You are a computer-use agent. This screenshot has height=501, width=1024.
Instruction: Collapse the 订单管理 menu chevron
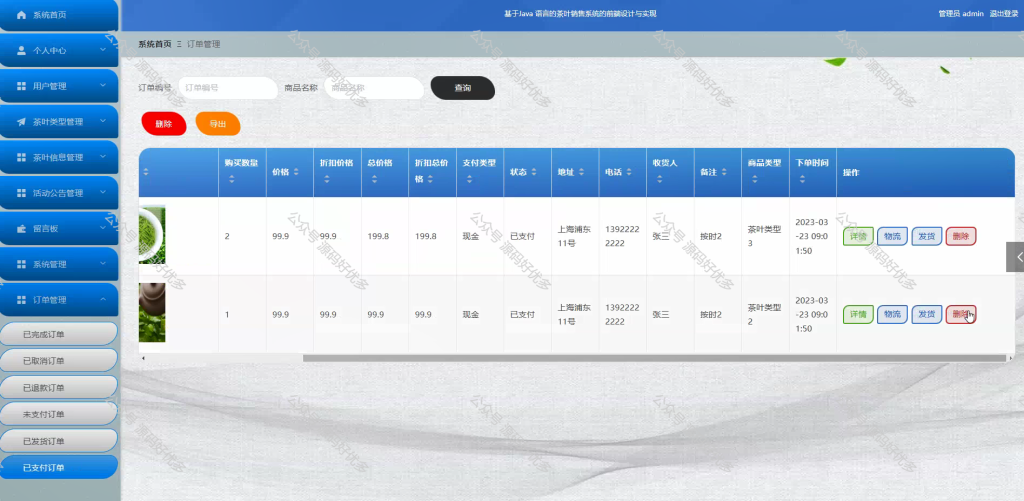click(103, 299)
